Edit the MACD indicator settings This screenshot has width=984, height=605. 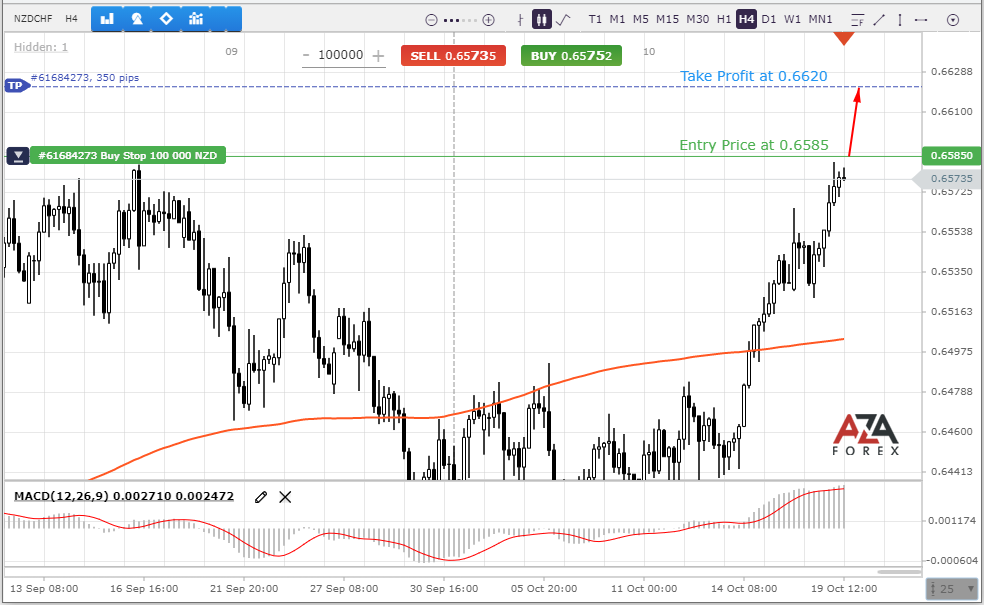(x=261, y=496)
